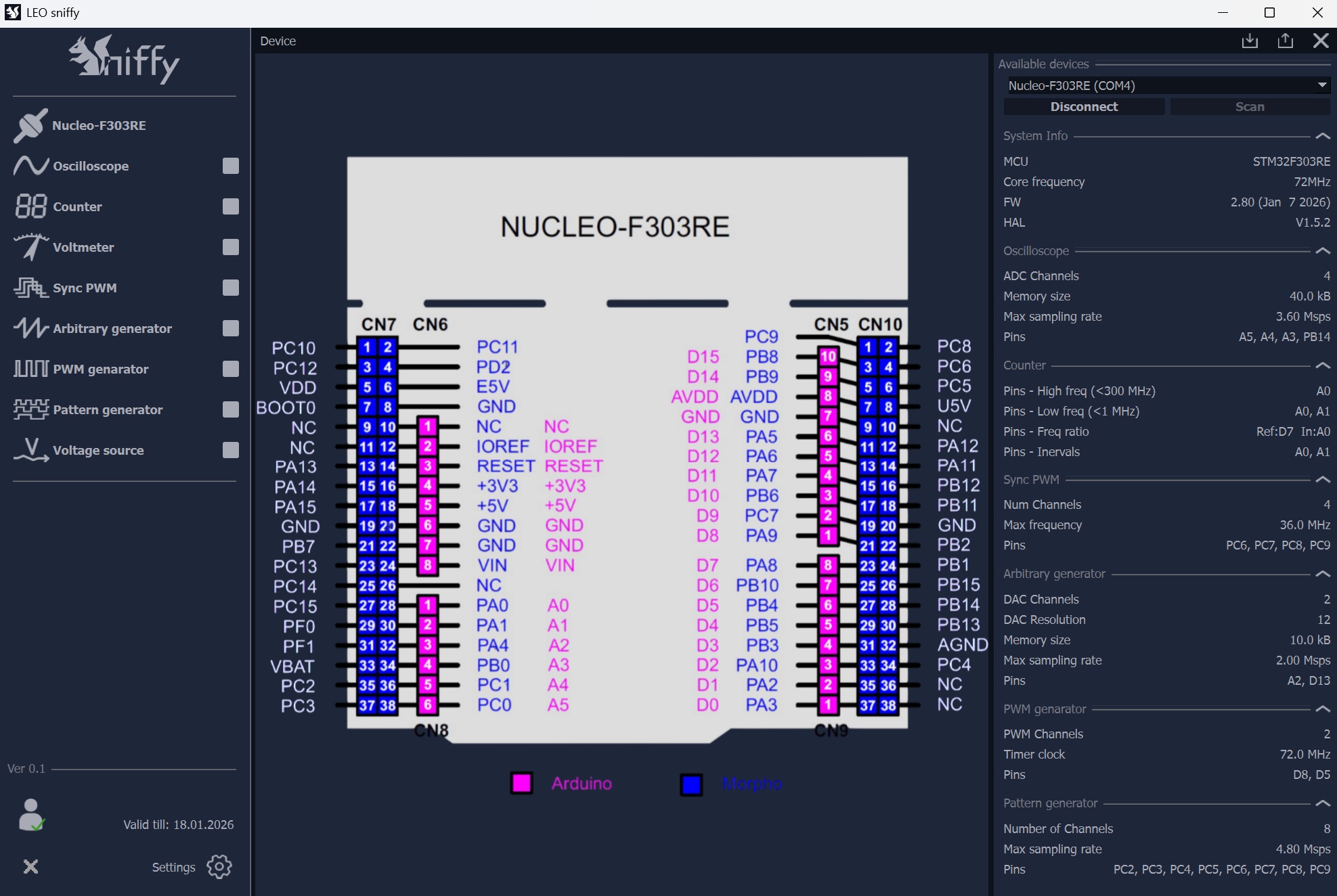
Task: Click the Sync PWM icon
Action: pos(30,288)
